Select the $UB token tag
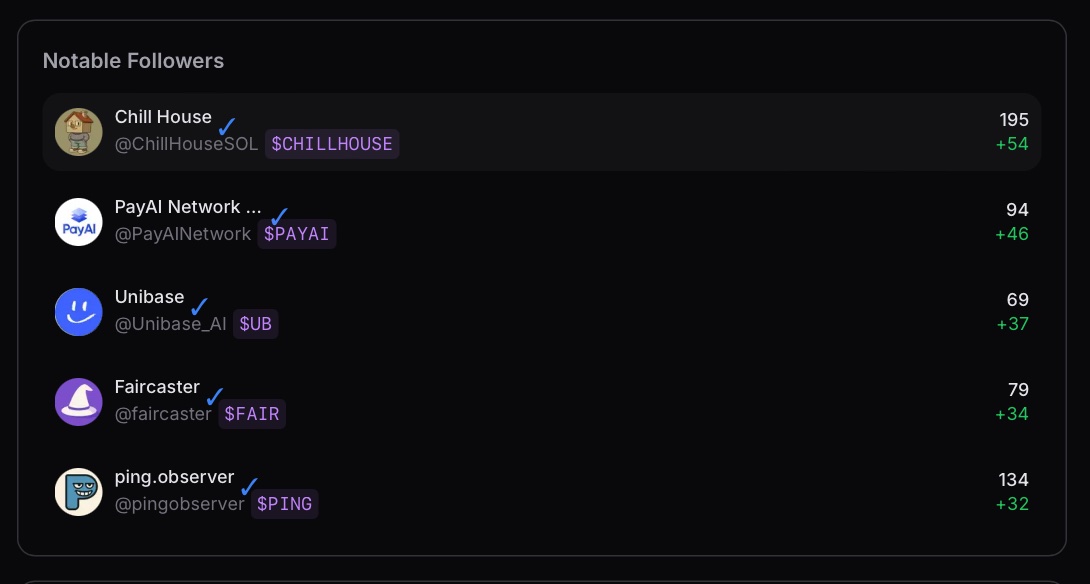Image resolution: width=1090 pixels, height=584 pixels. click(x=255, y=324)
